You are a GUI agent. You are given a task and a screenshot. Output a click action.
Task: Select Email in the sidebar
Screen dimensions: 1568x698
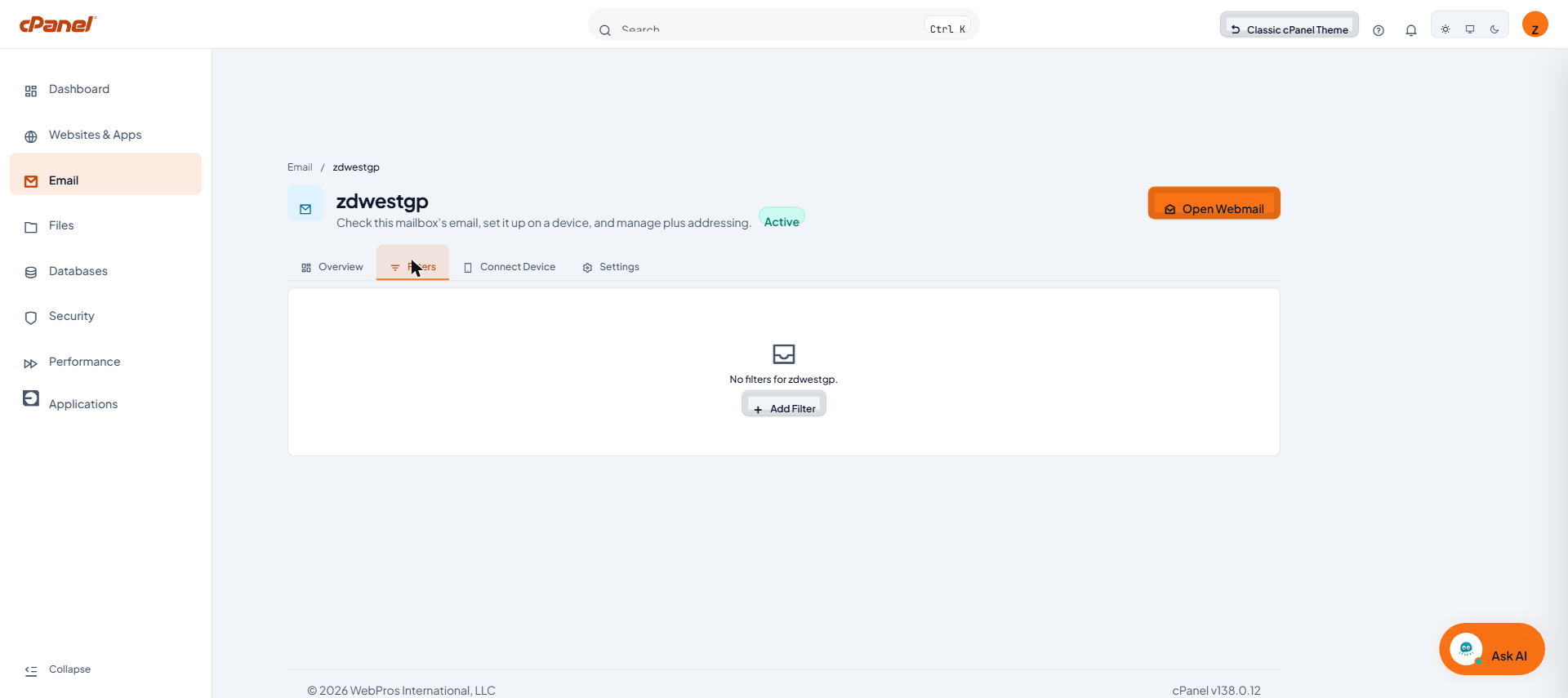(105, 174)
